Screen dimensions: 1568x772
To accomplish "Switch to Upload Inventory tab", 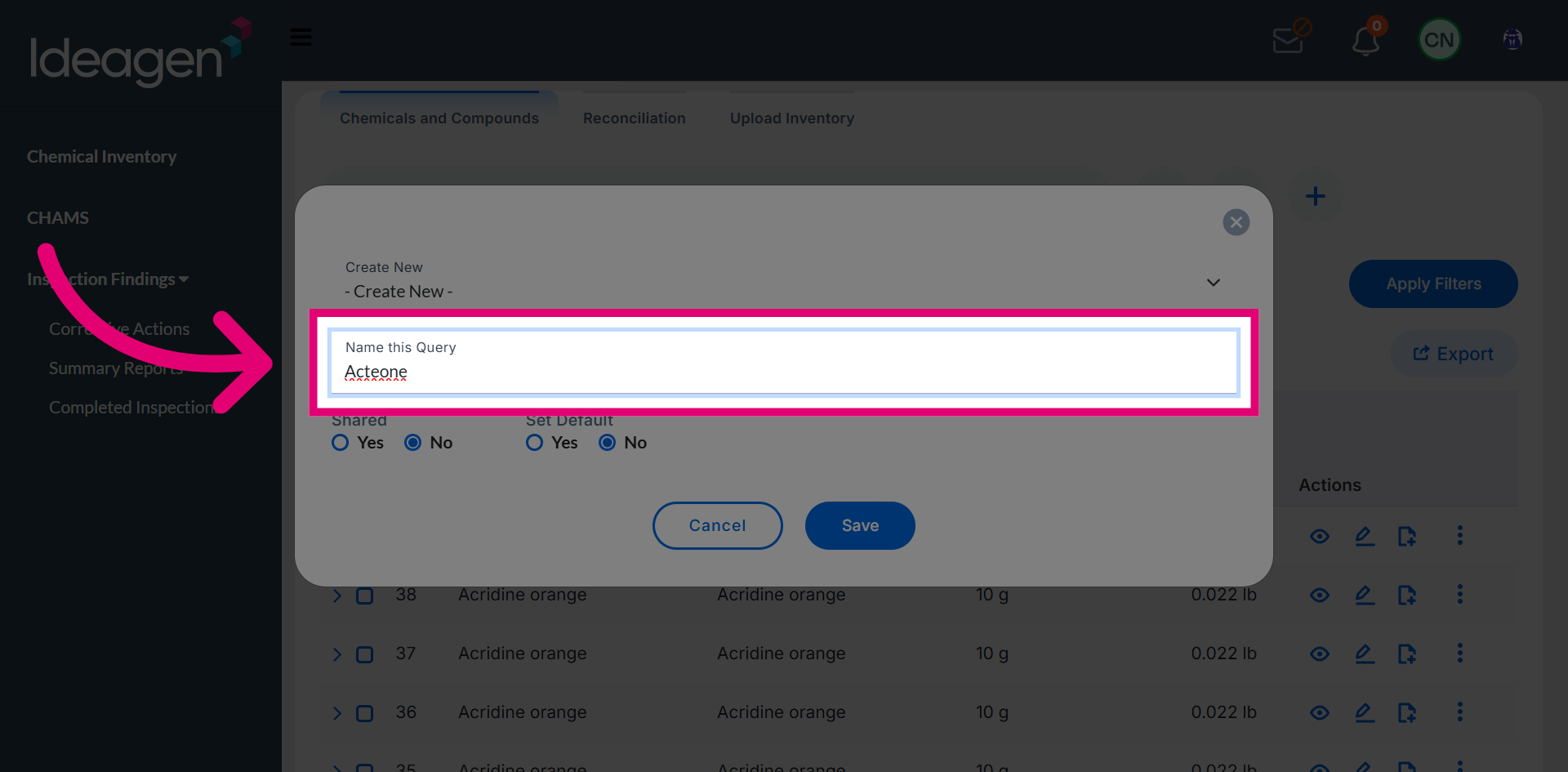I will tap(792, 118).
